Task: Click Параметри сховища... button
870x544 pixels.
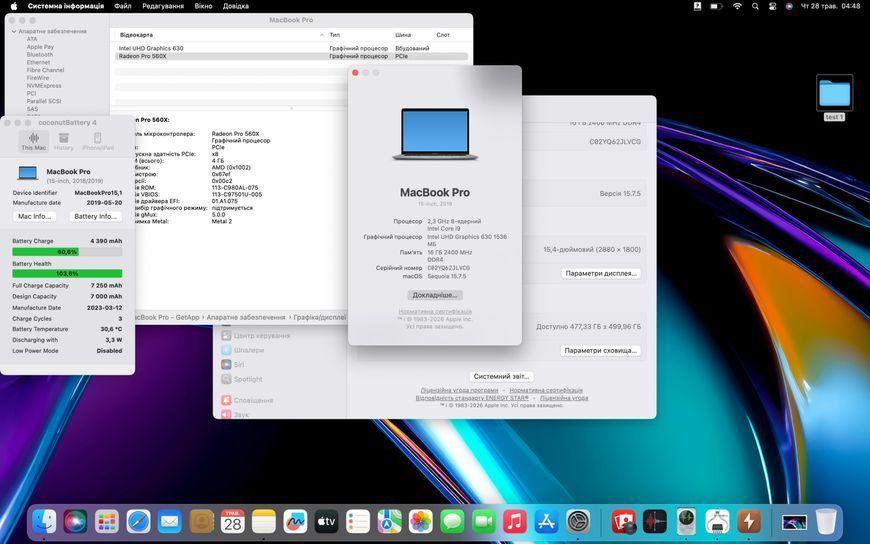Action: (x=600, y=351)
